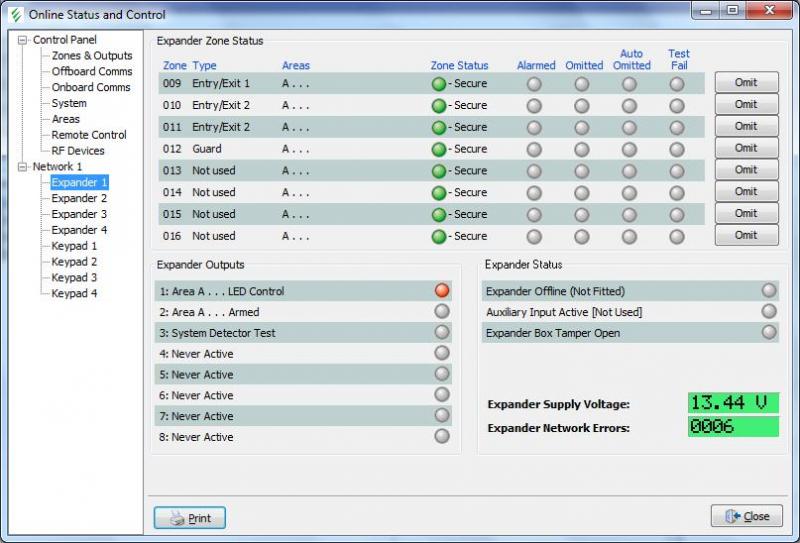This screenshot has height=543, width=800.
Task: Collapse the Control Panel tree node
Action: 24,40
